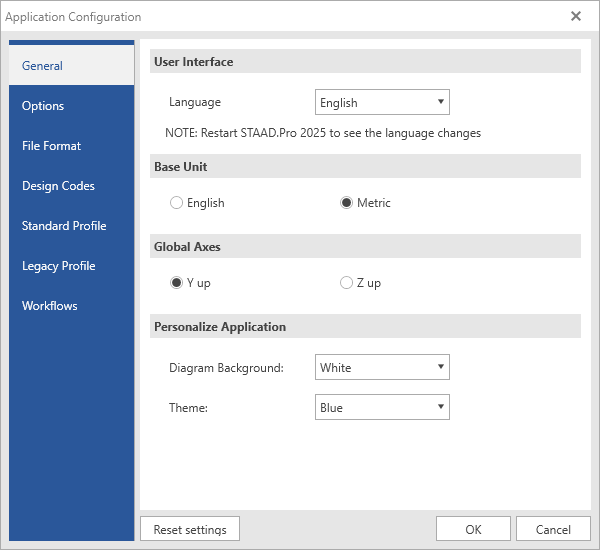
Task: Switch to the Workflows tab
Action: point(72,306)
